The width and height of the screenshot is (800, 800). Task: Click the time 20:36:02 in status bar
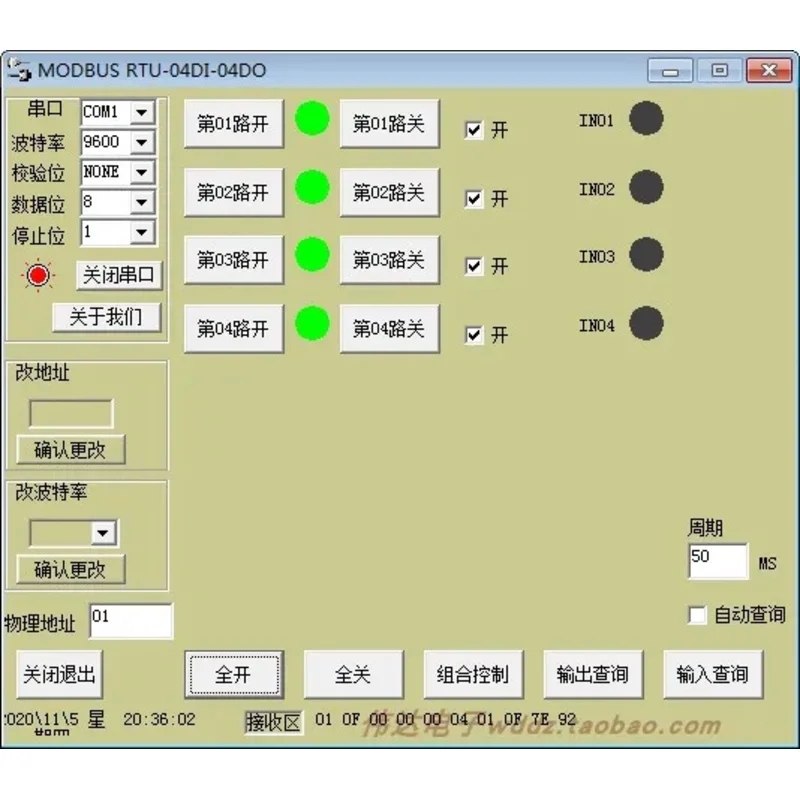[159, 719]
